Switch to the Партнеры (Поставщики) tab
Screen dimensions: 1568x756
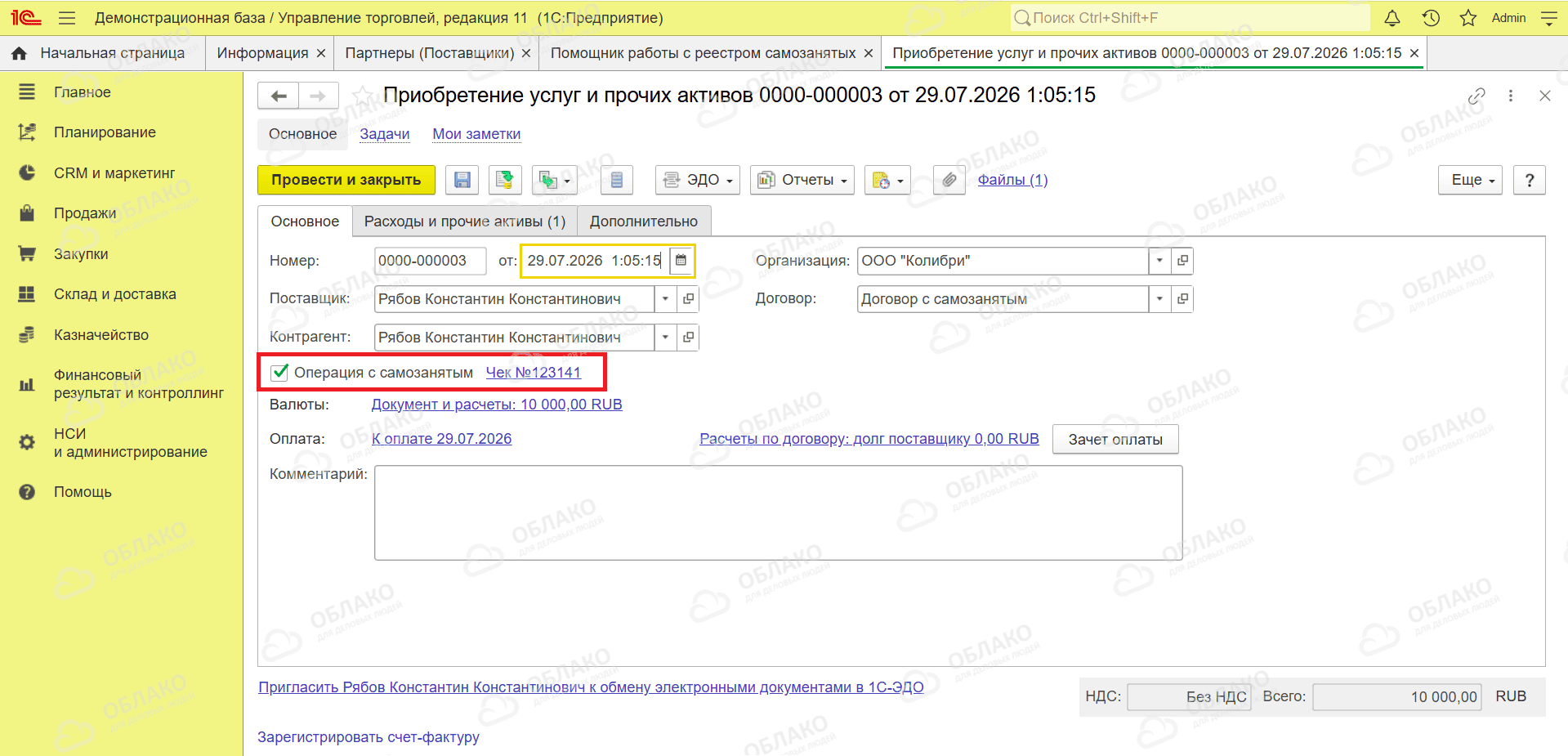click(430, 53)
